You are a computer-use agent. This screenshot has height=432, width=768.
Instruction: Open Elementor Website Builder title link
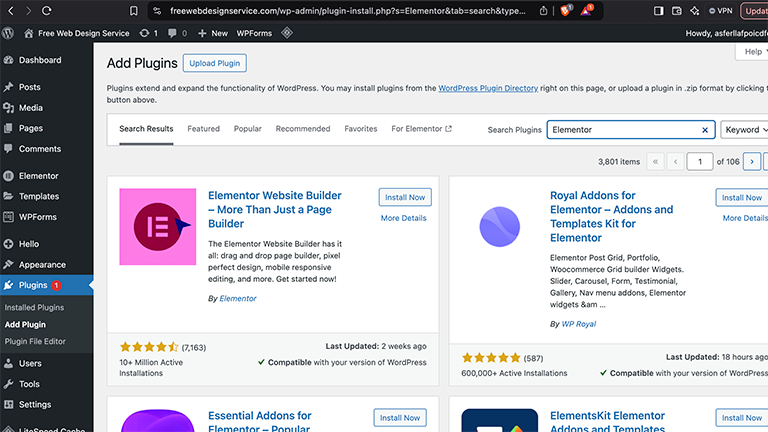pos(275,210)
